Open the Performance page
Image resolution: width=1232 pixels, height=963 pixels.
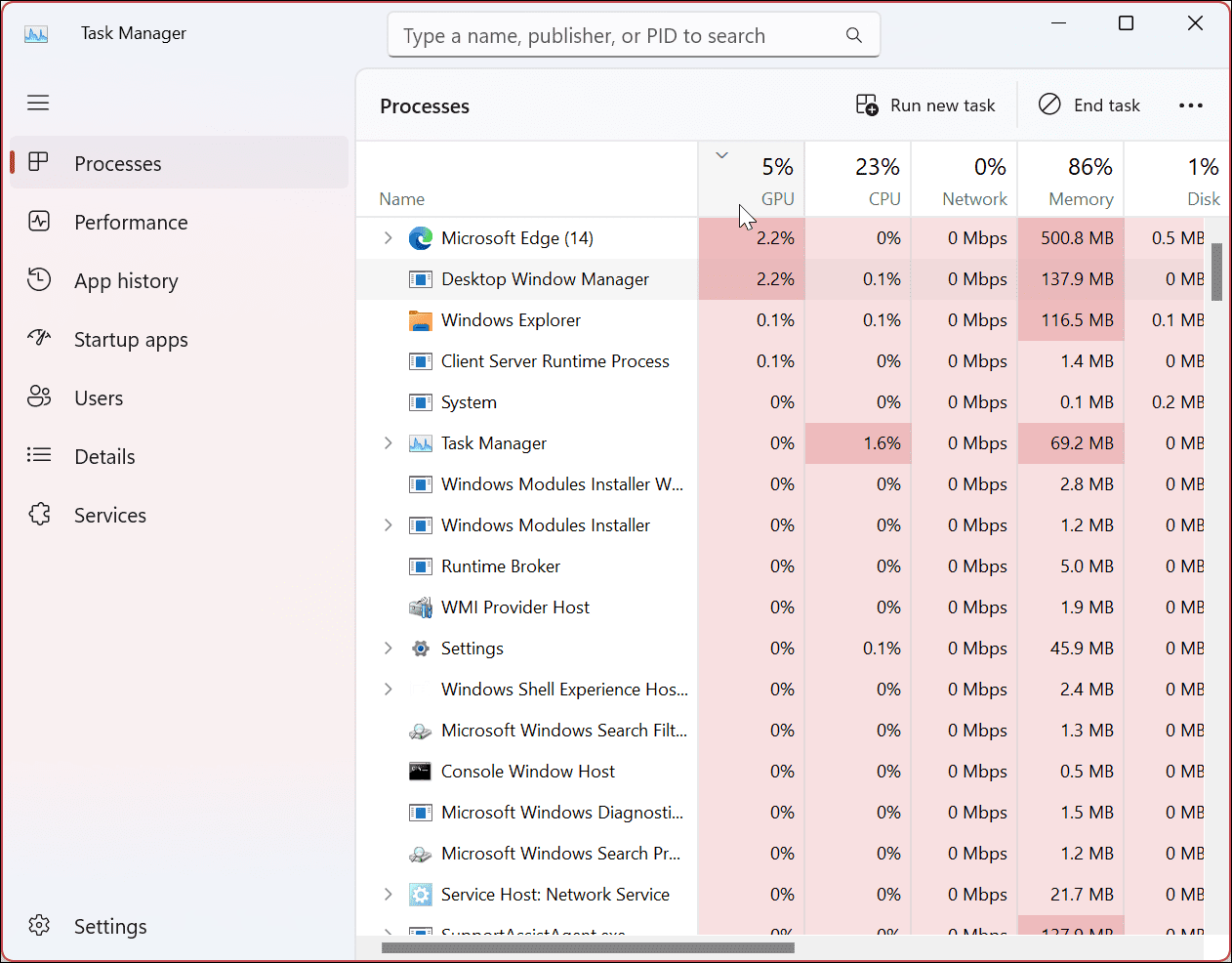[x=179, y=222]
